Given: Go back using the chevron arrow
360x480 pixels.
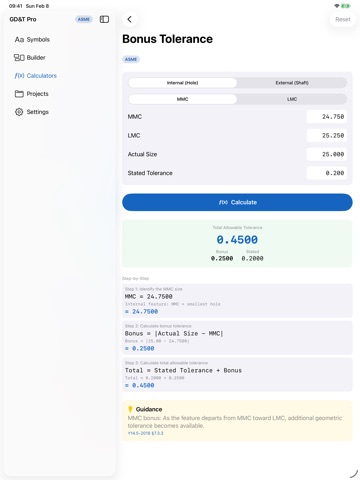Looking at the screenshot, I should pos(130,19).
